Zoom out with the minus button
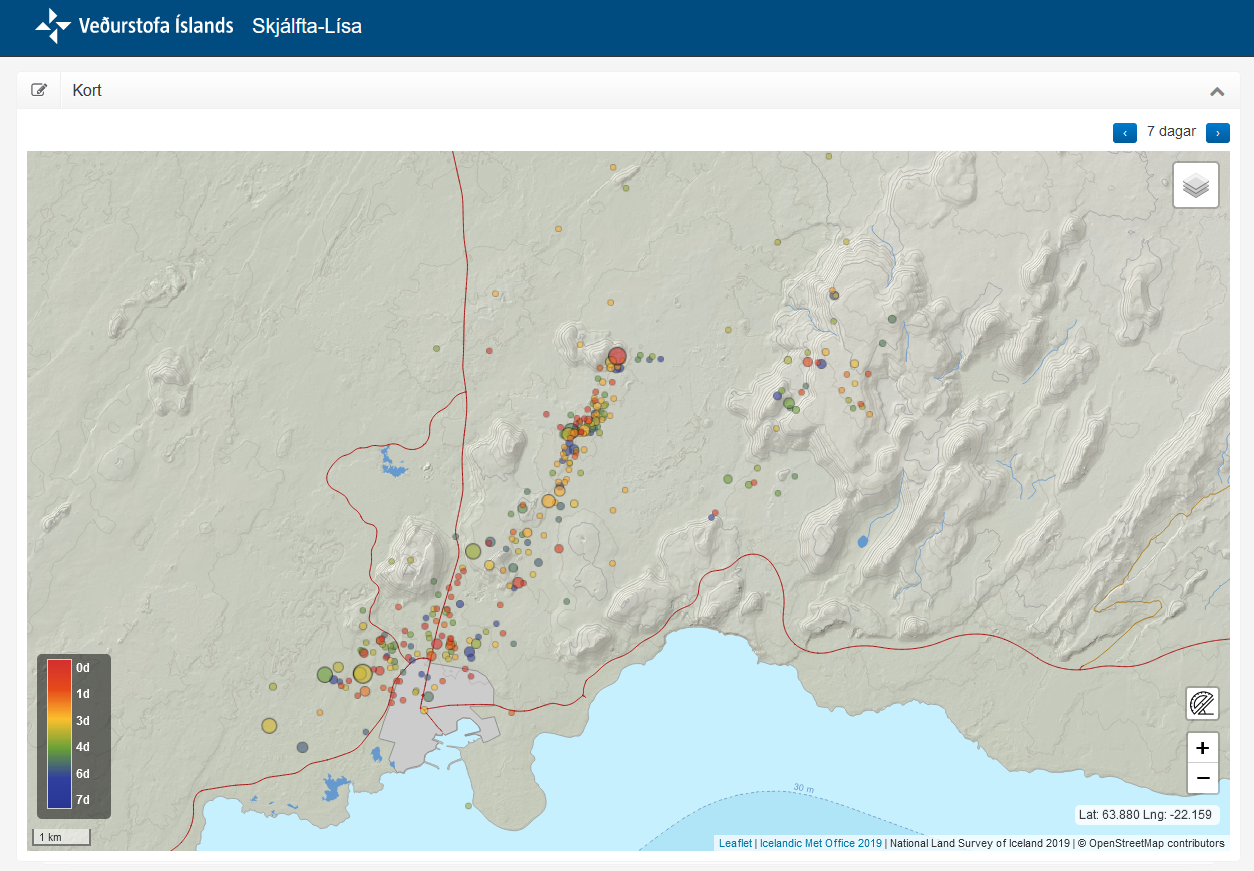Viewport: 1254px width, 871px height. tap(1202, 777)
